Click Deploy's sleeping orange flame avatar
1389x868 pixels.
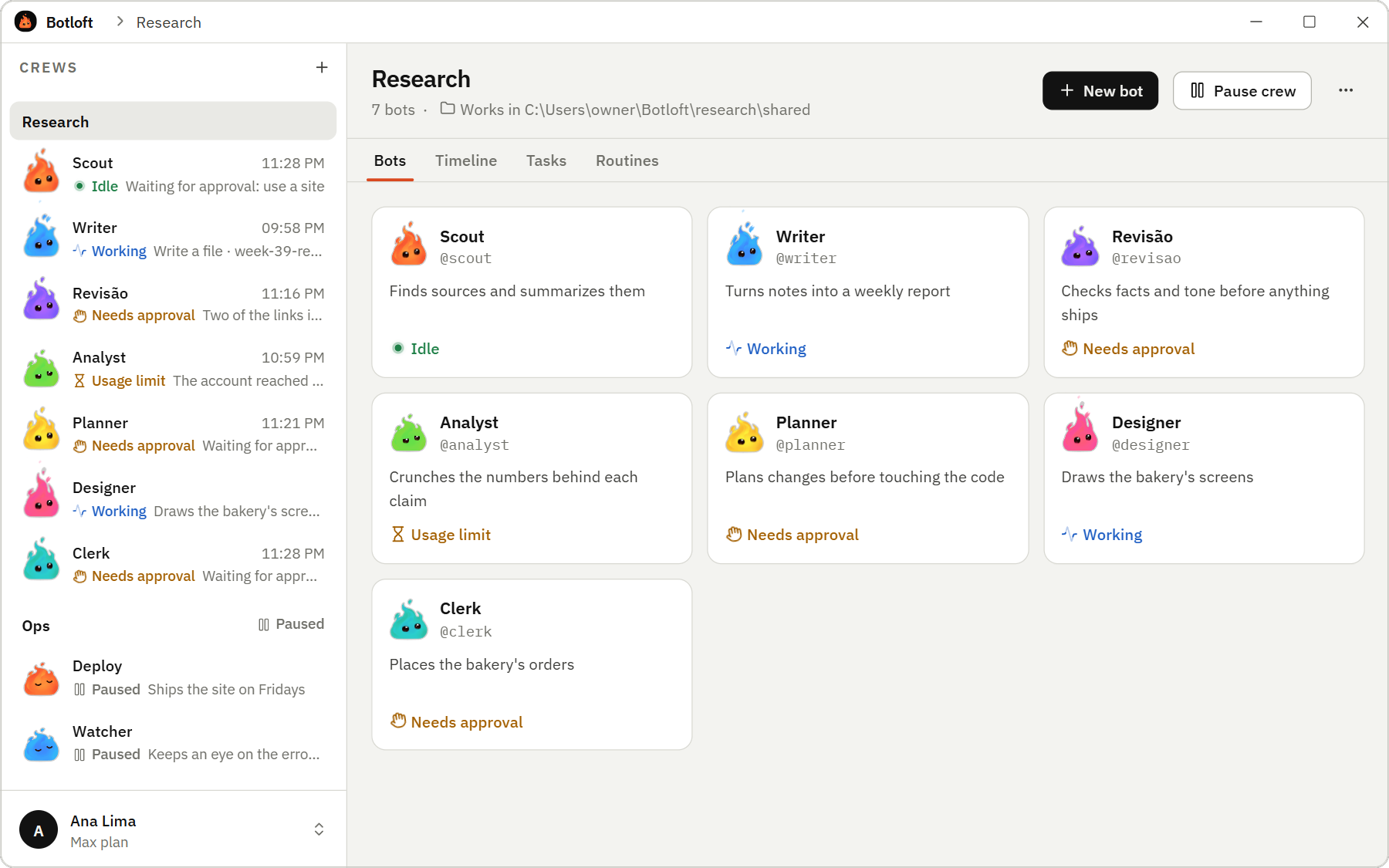(42, 678)
